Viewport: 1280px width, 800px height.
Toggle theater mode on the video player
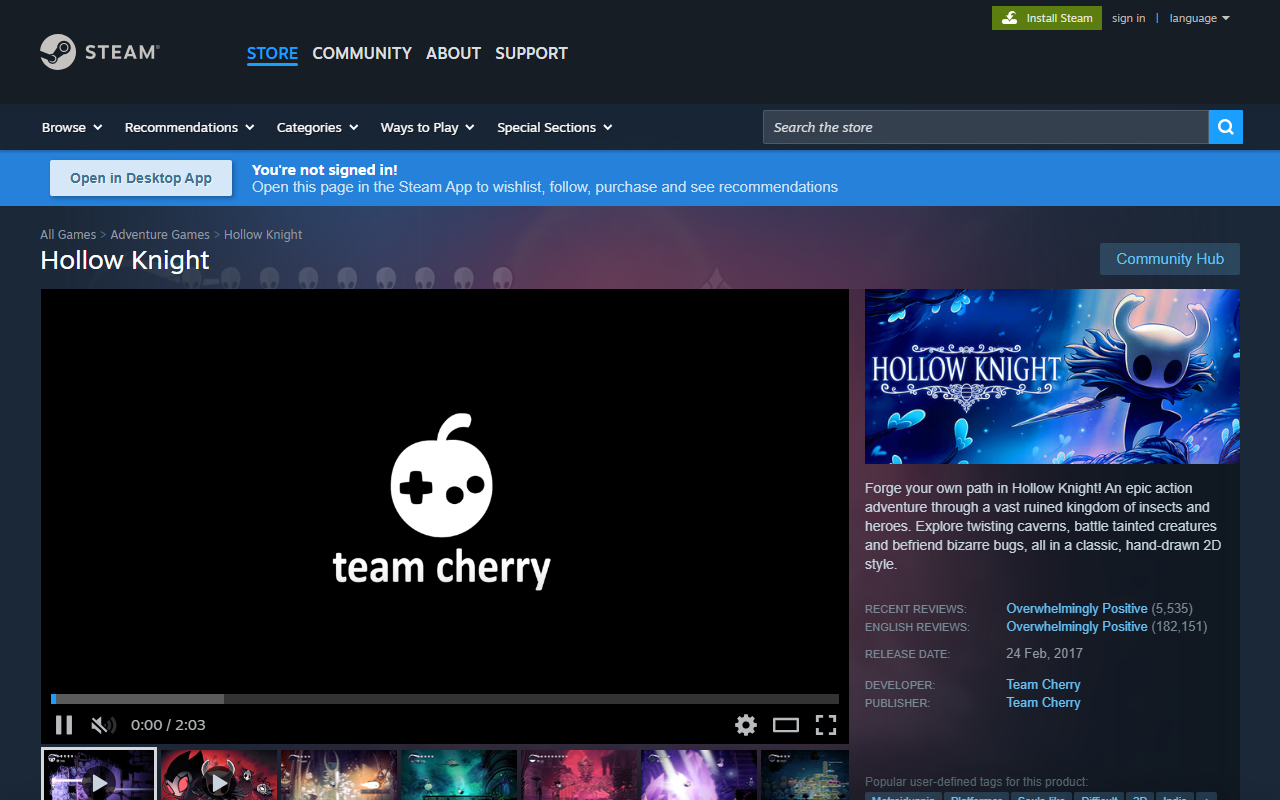point(786,725)
